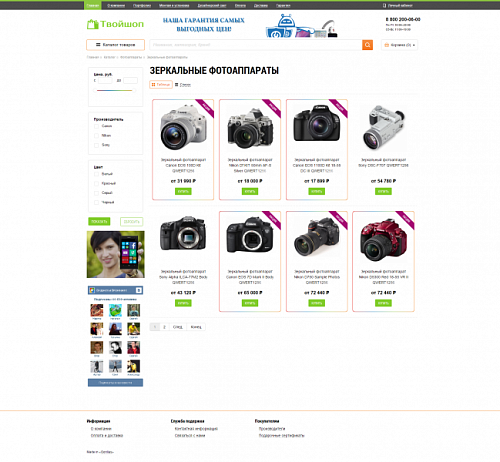Buy the red Nikon camera
500x462 pixels.
383,303
